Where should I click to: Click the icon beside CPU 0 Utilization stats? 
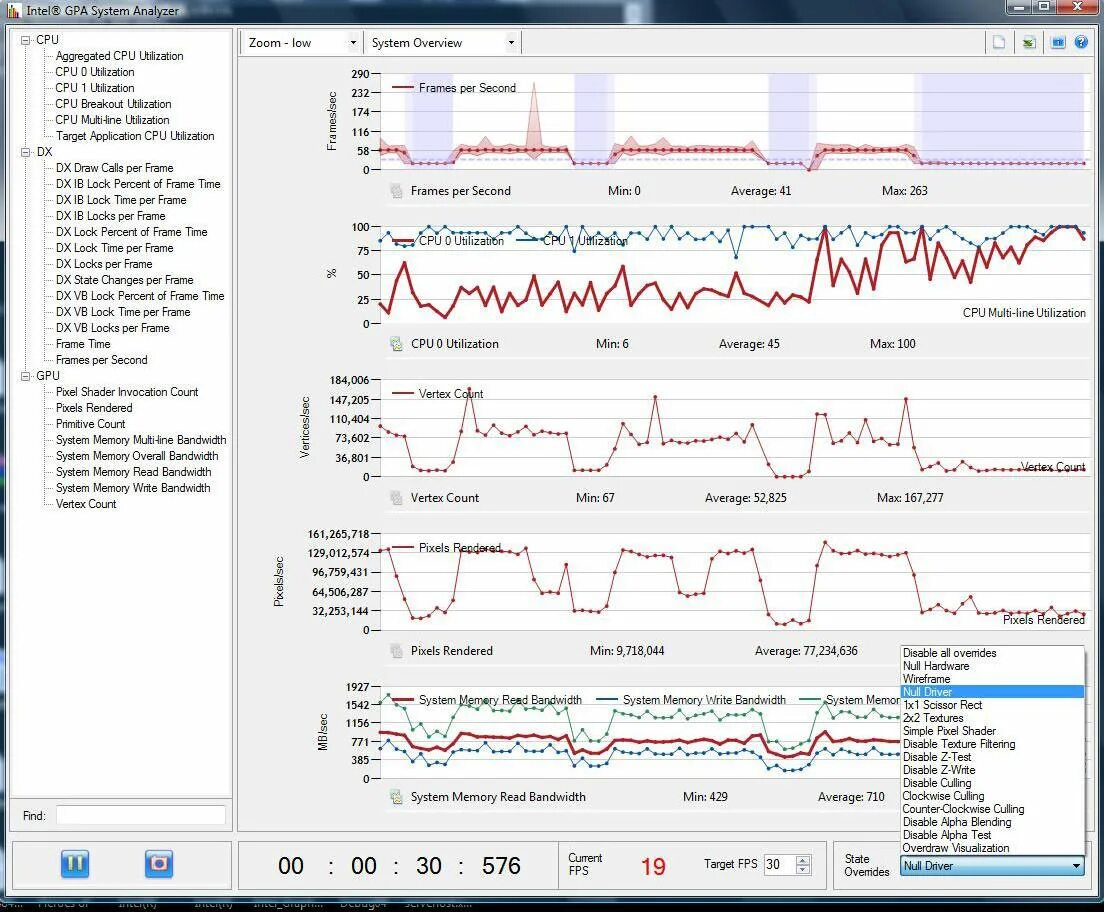tap(396, 344)
